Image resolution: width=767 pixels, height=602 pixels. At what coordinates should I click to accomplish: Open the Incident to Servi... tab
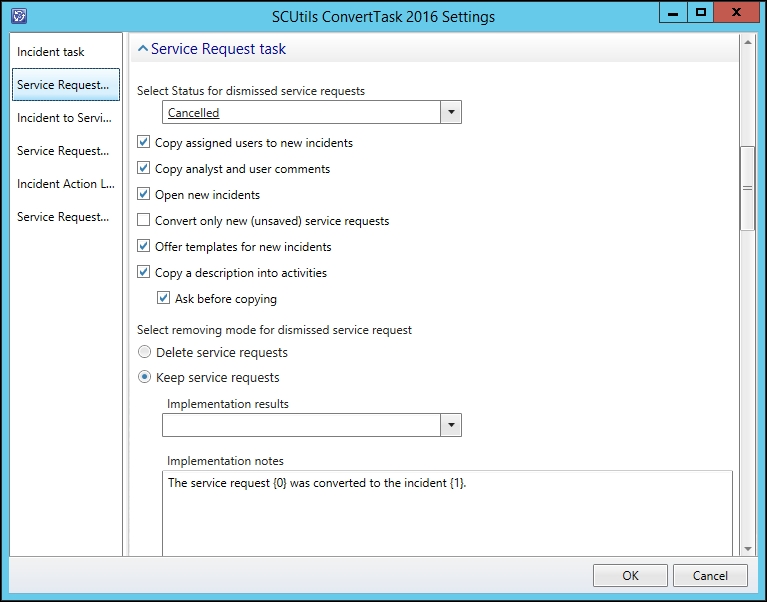pyautogui.click(x=66, y=118)
